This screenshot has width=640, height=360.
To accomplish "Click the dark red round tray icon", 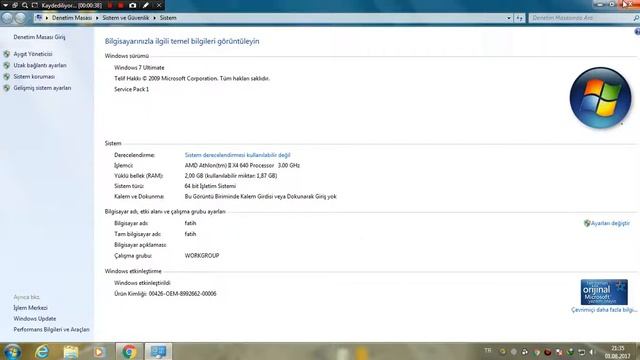I will click(548, 351).
